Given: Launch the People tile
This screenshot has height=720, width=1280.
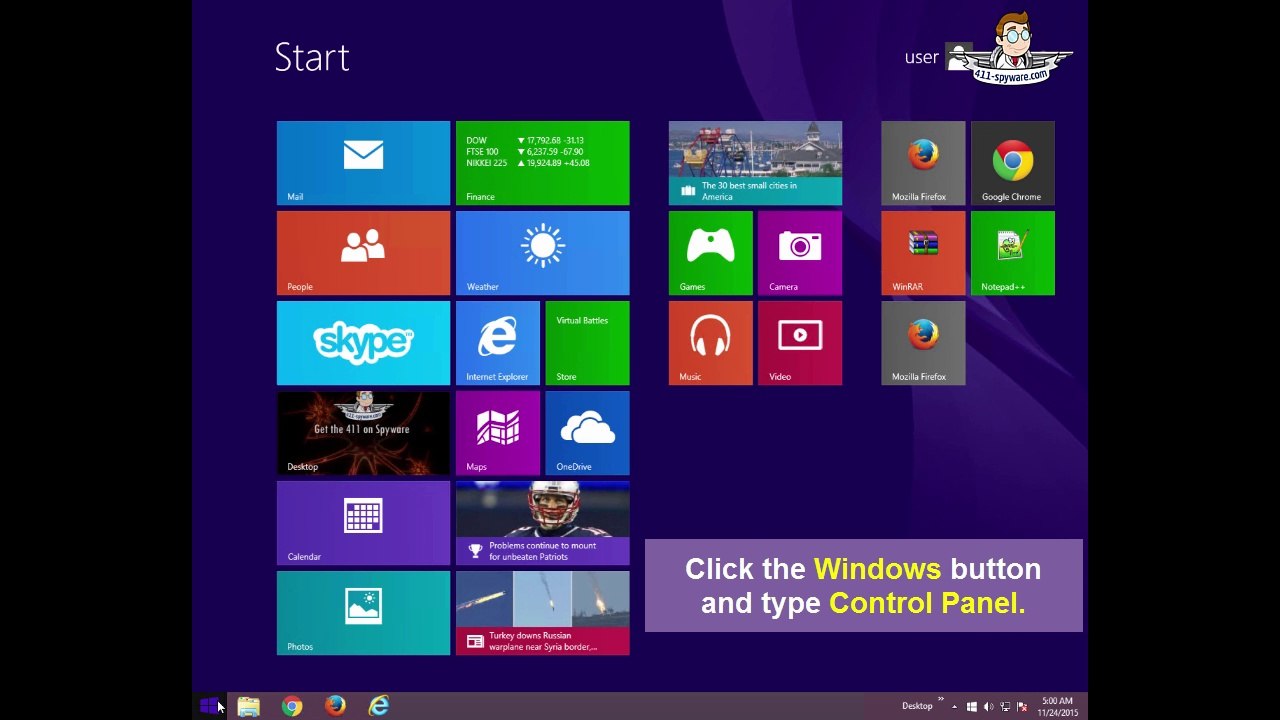Looking at the screenshot, I should click(x=363, y=253).
